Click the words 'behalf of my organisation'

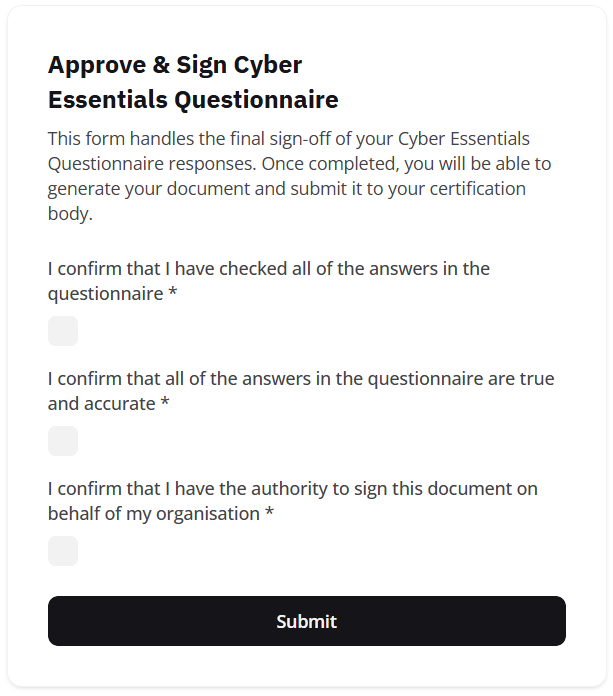point(154,514)
